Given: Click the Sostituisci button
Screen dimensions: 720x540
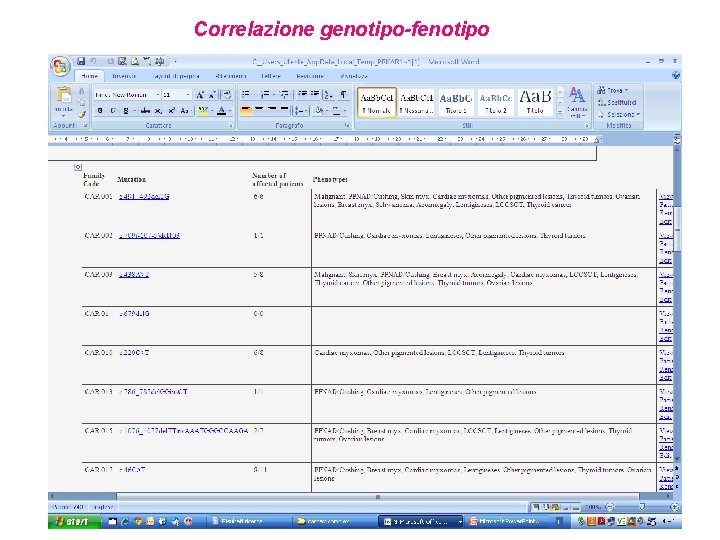Looking at the screenshot, I should click(x=617, y=102).
